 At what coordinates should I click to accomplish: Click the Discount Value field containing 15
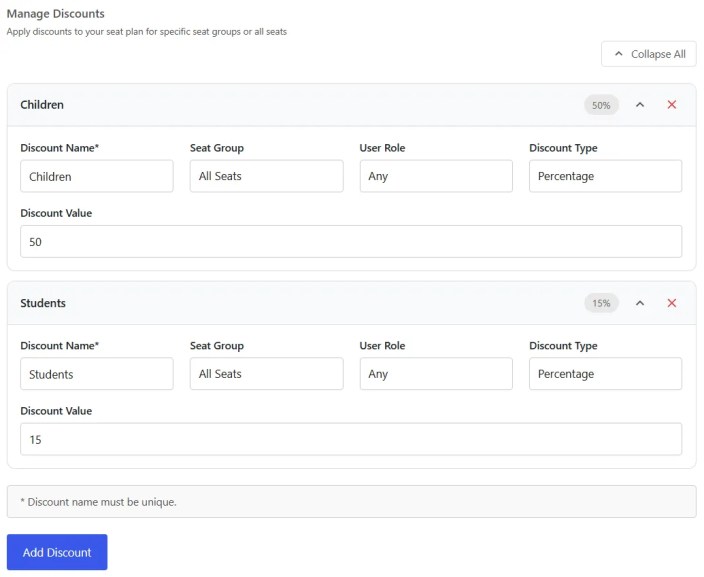pyautogui.click(x=351, y=439)
